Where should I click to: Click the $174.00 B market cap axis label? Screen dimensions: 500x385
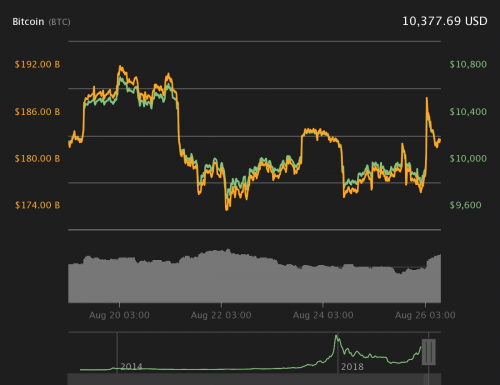click(37, 205)
